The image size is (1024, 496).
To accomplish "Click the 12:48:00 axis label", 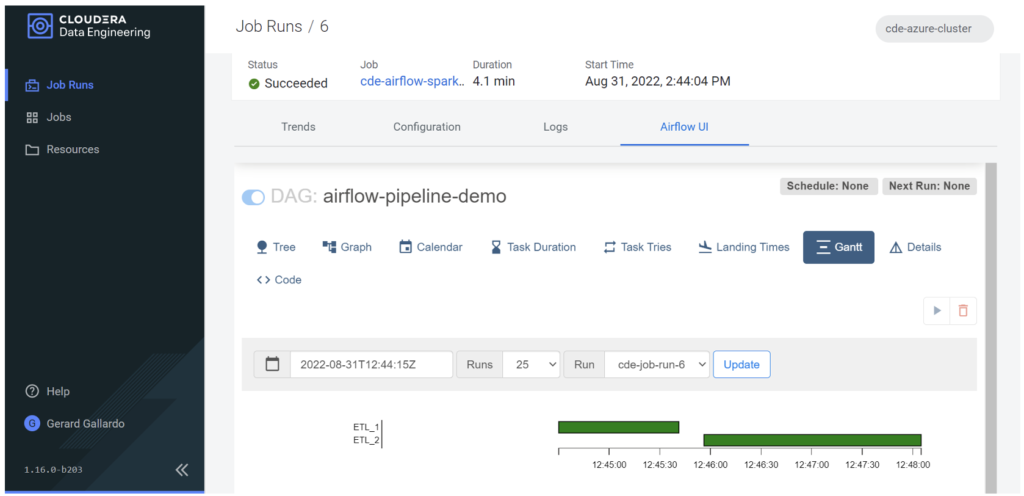I will [913, 465].
